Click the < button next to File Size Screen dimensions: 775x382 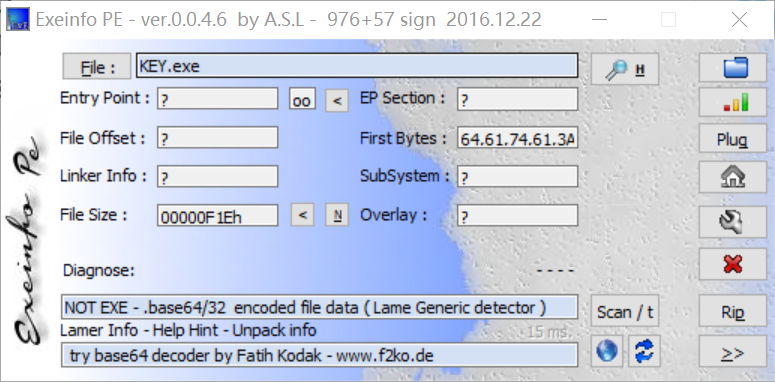point(302,215)
